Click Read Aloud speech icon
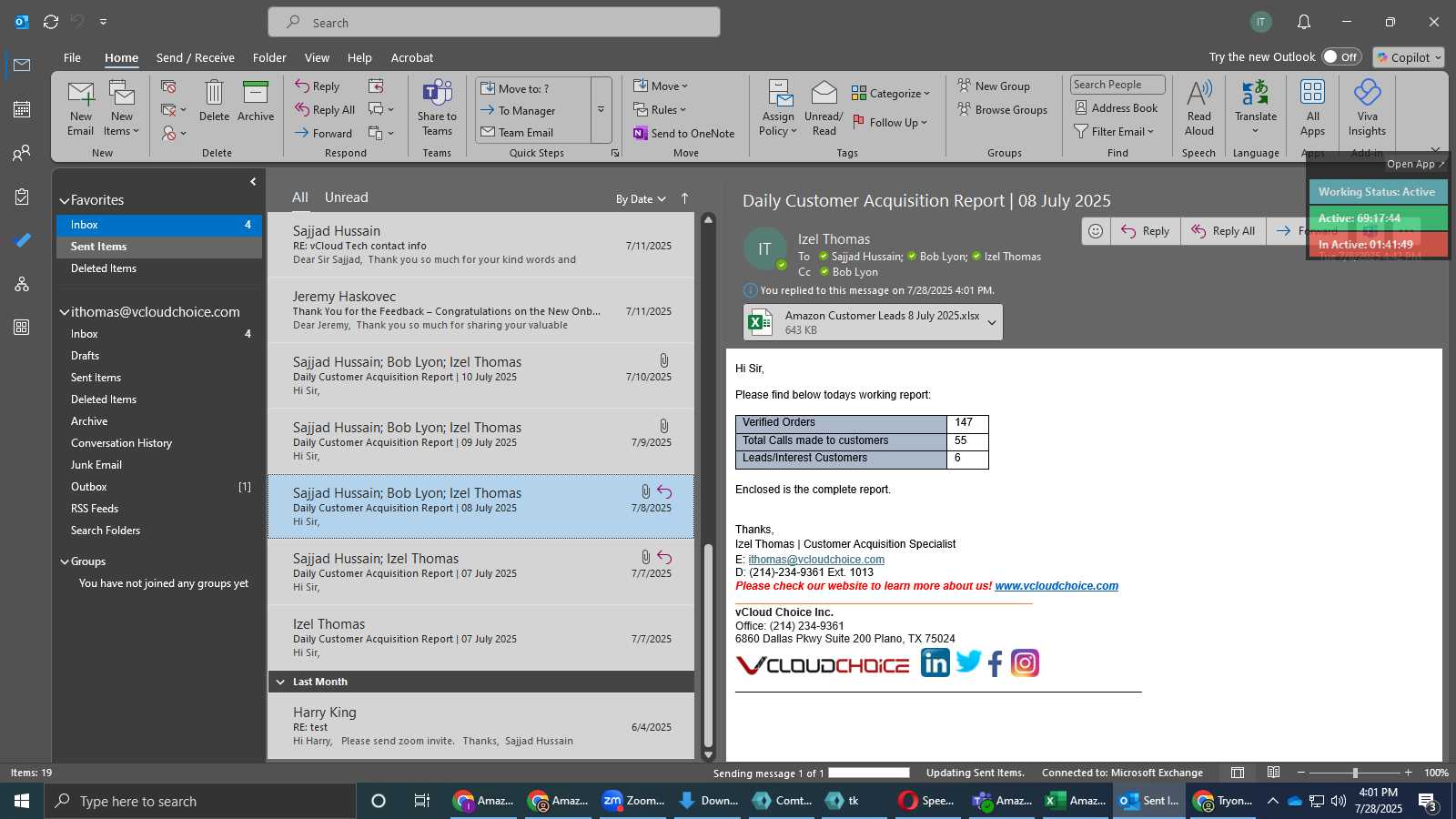 point(1199,107)
